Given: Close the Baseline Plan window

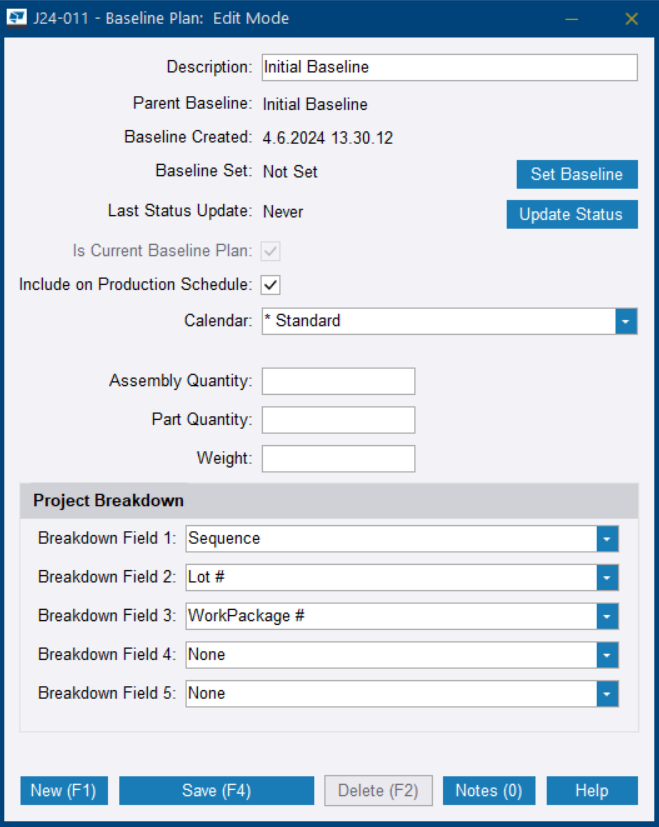Looking at the screenshot, I should (x=631, y=19).
